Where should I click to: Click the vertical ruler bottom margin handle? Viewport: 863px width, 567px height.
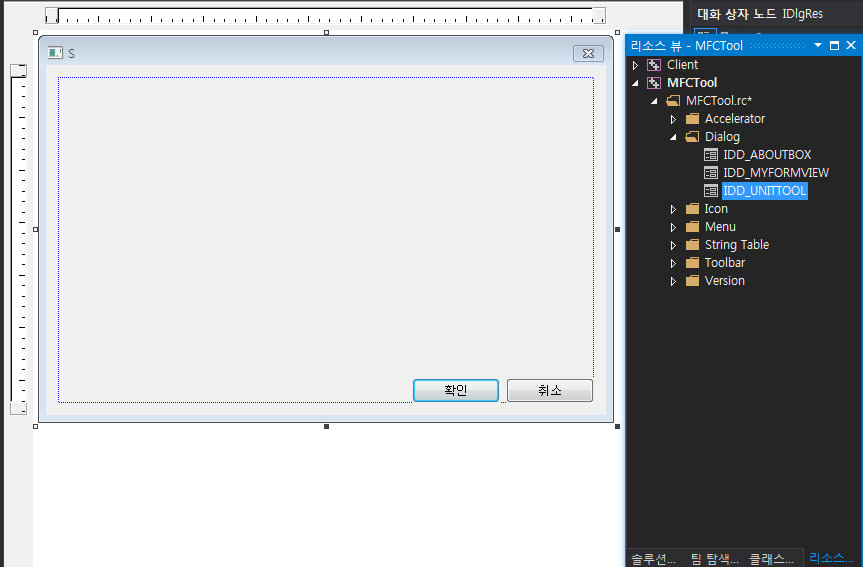click(18, 408)
